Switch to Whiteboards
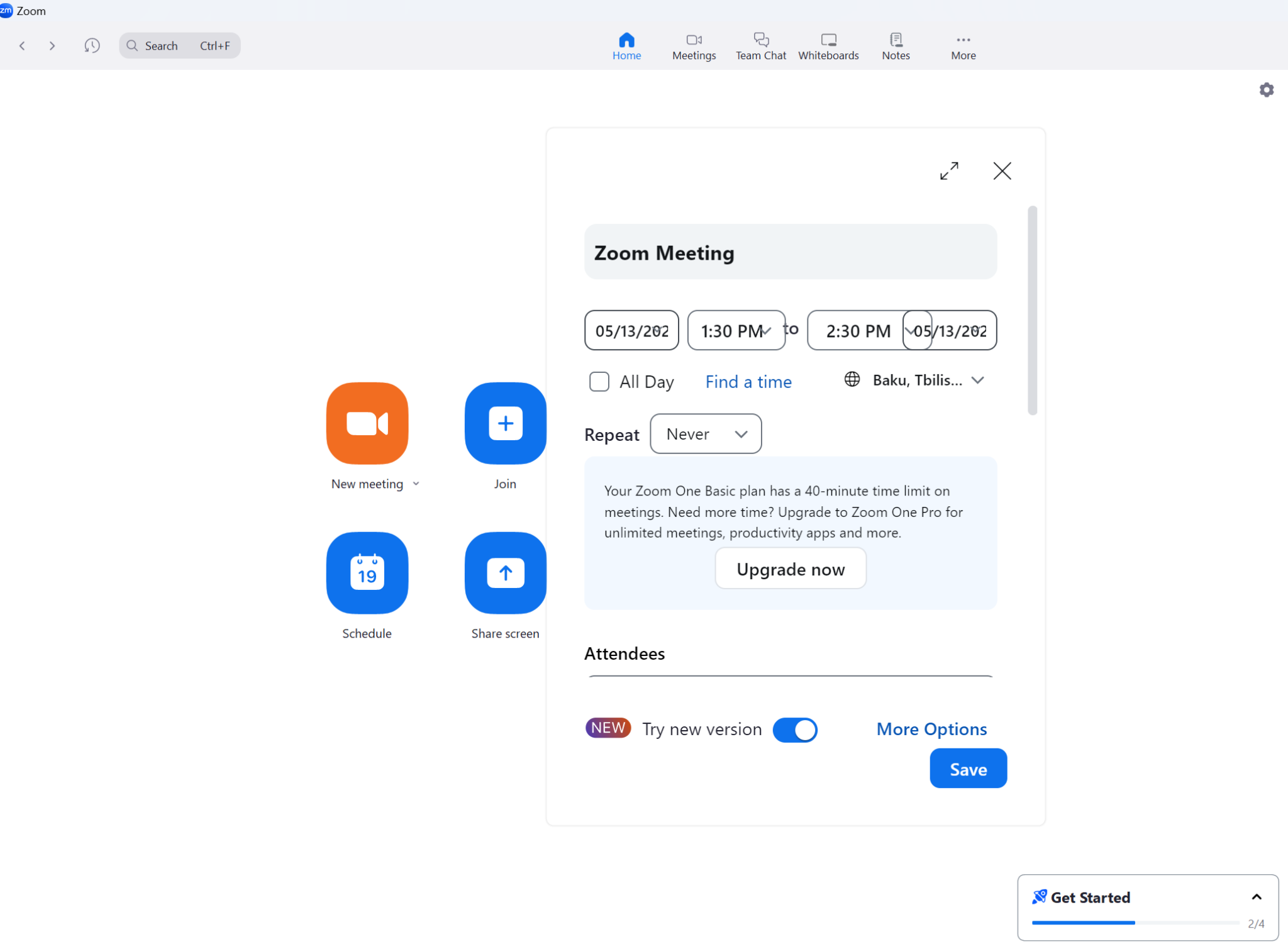1288x949 pixels. pyautogui.click(x=828, y=45)
